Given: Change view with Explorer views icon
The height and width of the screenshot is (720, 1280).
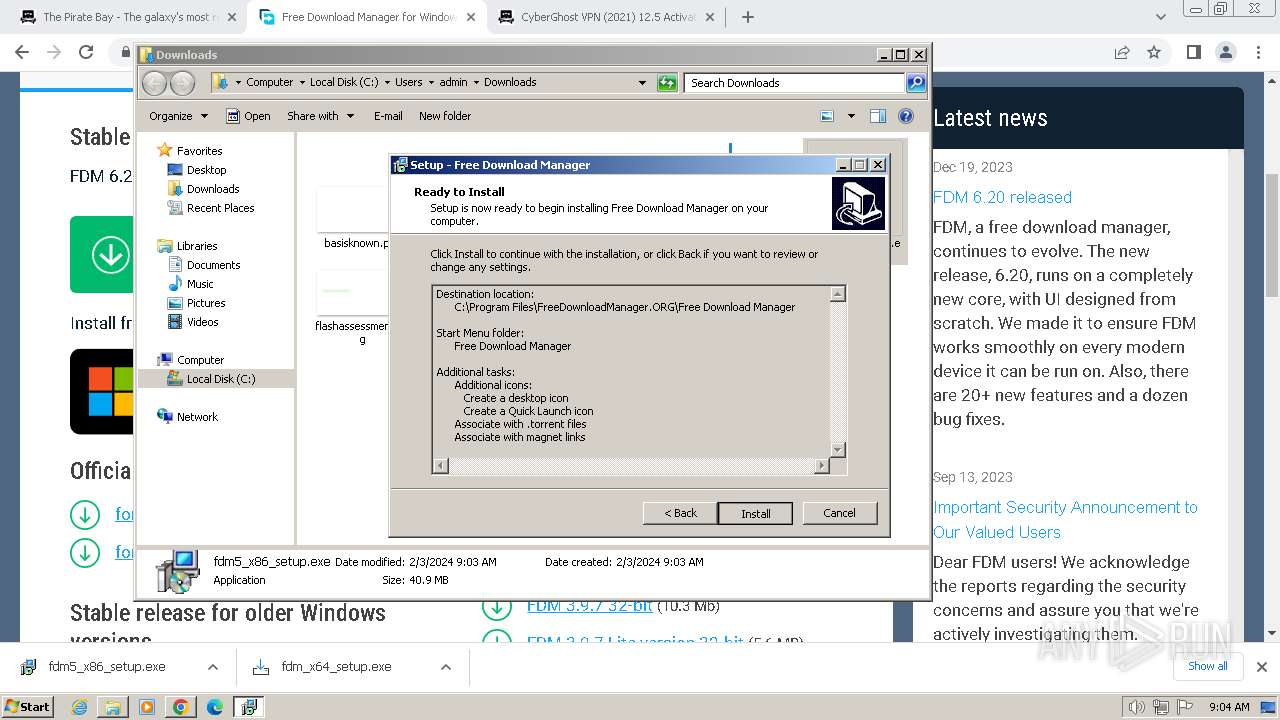Looking at the screenshot, I should pyautogui.click(x=827, y=116).
